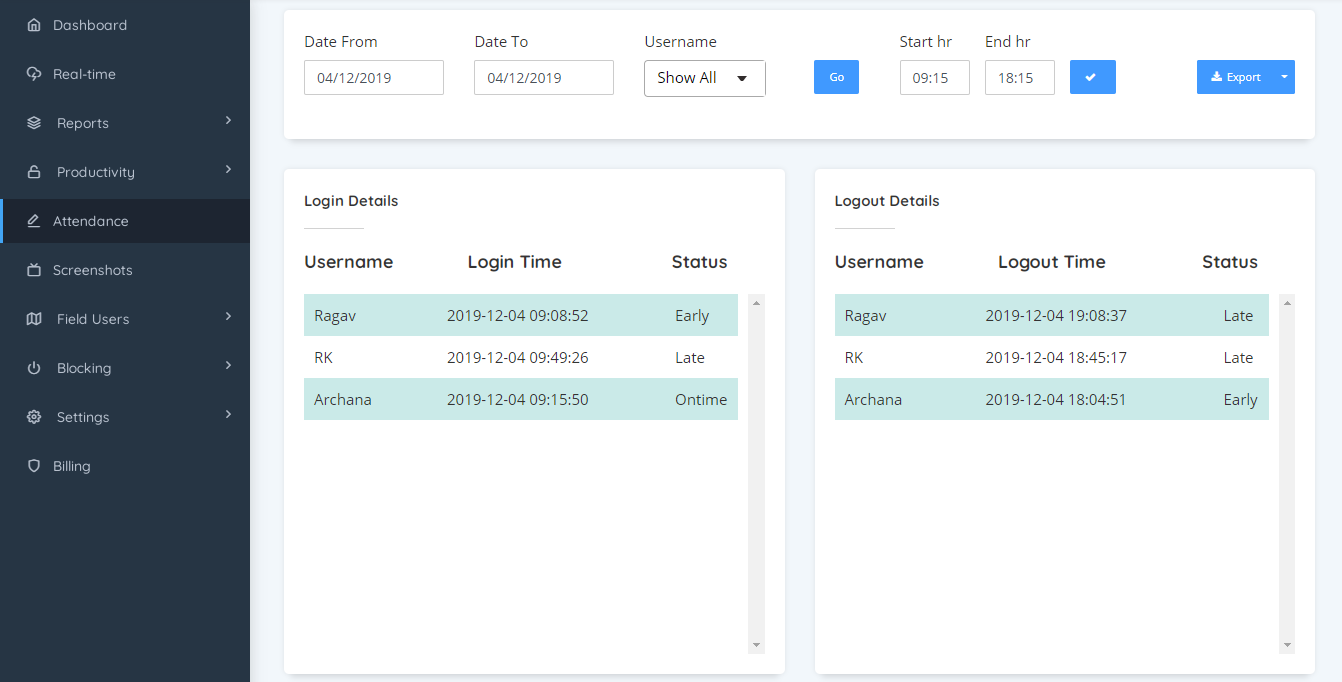
Task: Click the Screenshots TV icon
Action: coord(34,270)
